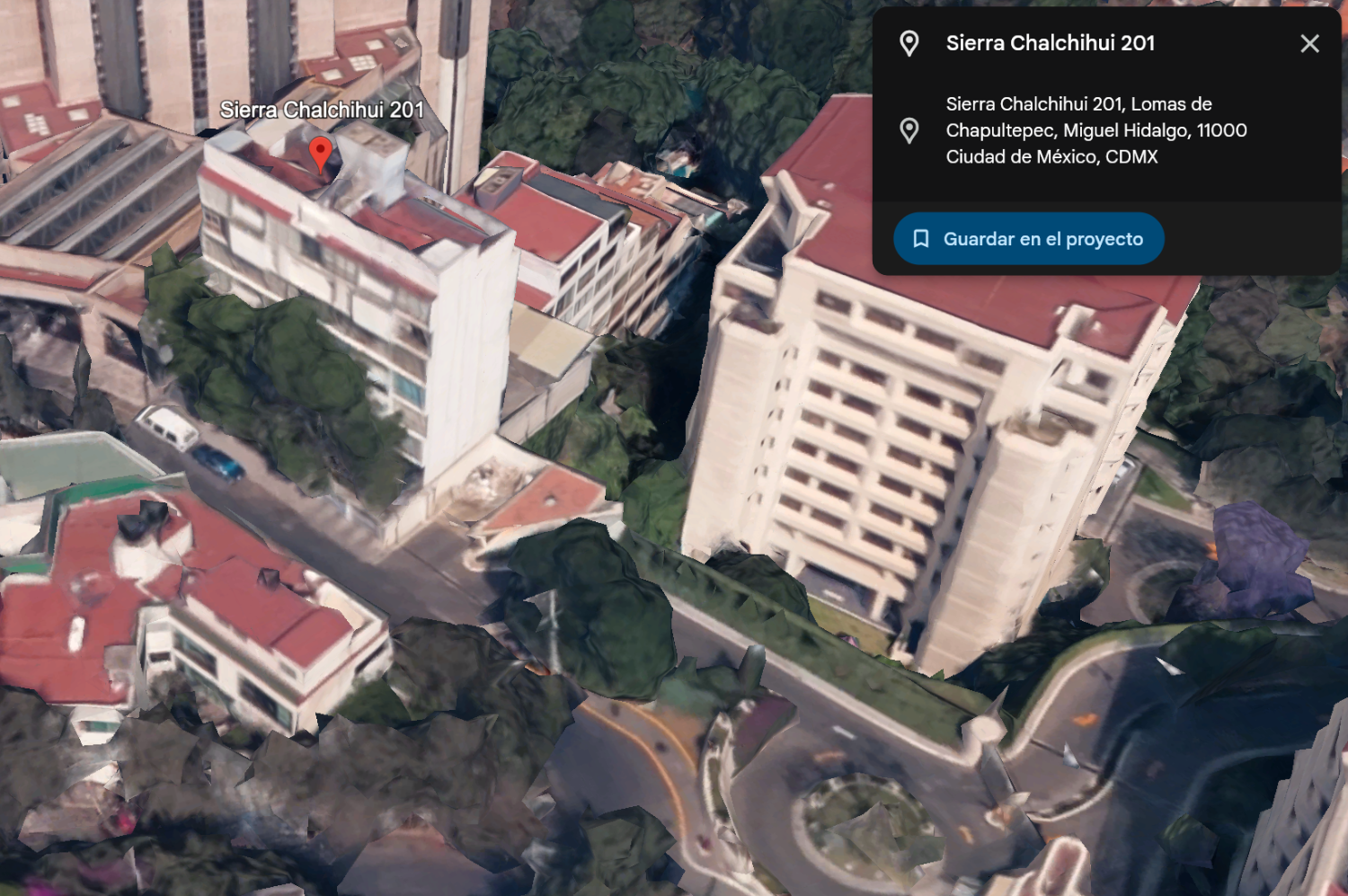Viewport: 1348px width, 896px height.
Task: Select the bold Sierra Chalchihui 201 card heading
Action: [1050, 43]
